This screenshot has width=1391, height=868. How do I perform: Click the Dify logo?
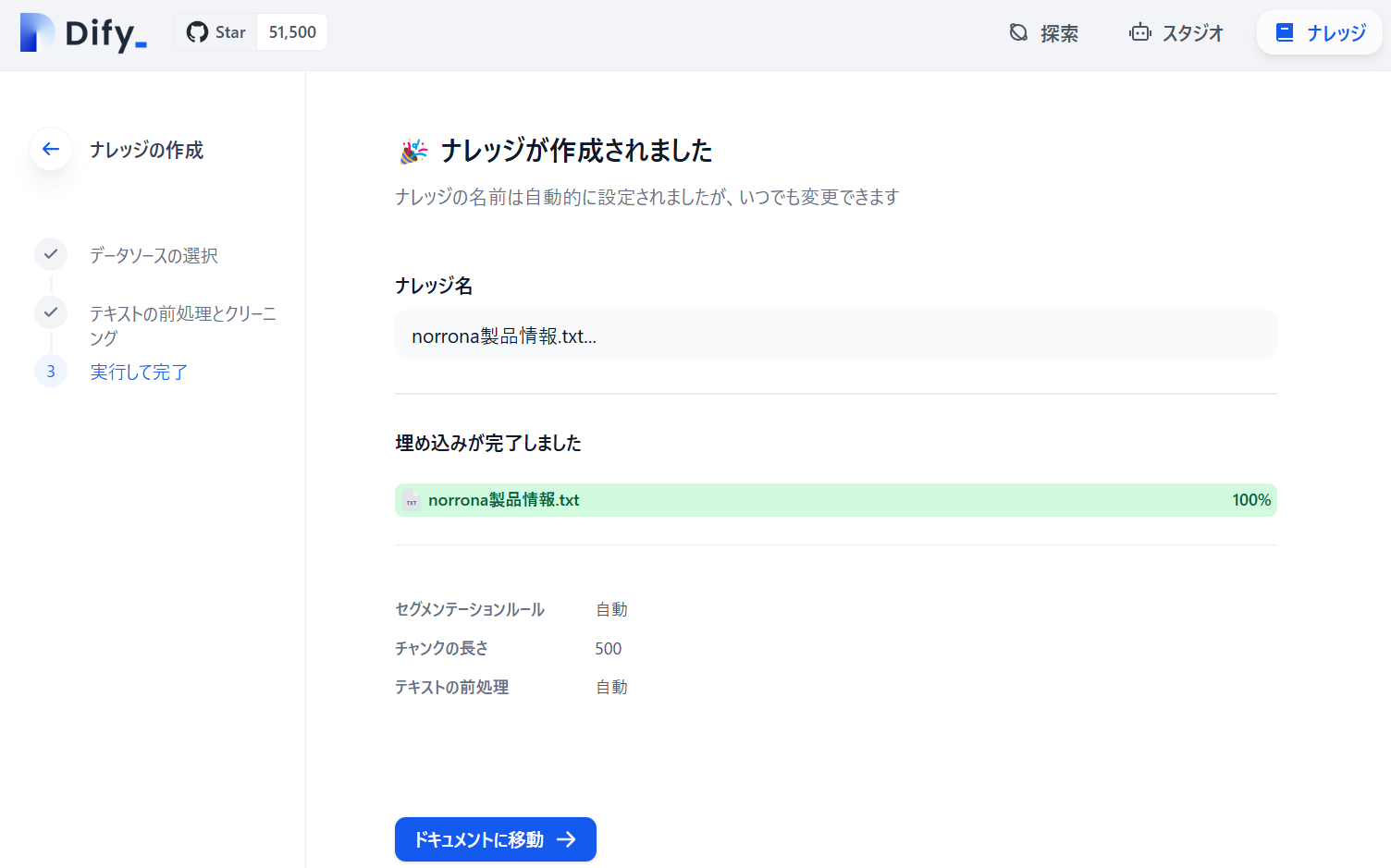pyautogui.click(x=83, y=33)
